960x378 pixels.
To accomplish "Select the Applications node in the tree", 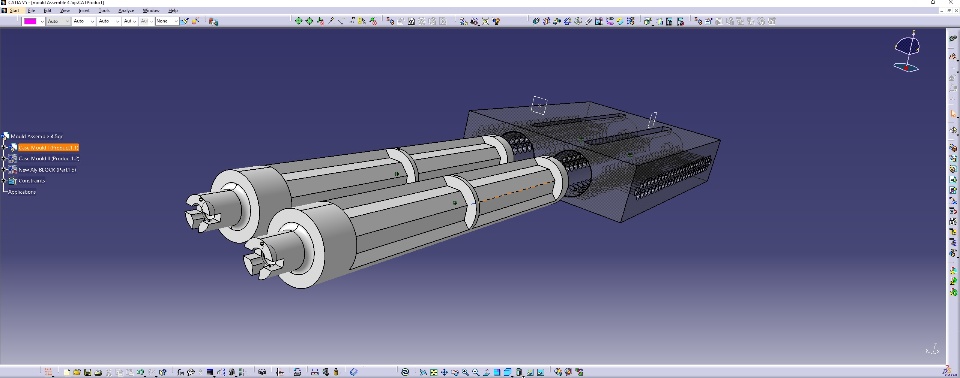I will click(22, 192).
